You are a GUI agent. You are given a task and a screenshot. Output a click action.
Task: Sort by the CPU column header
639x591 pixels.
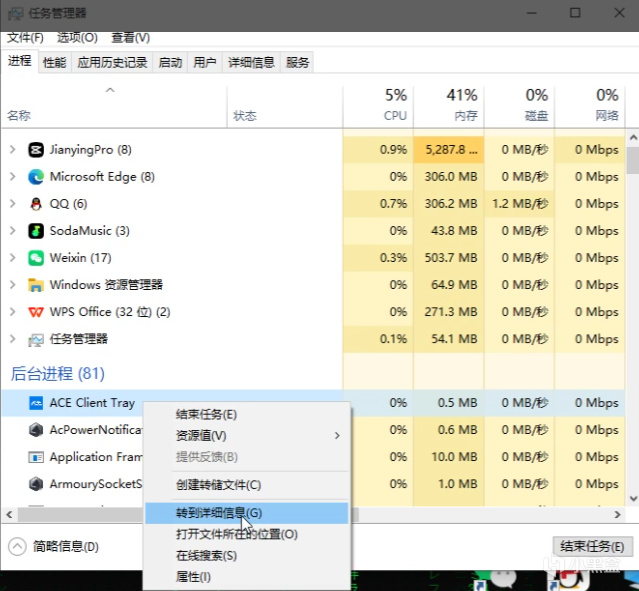[378, 106]
